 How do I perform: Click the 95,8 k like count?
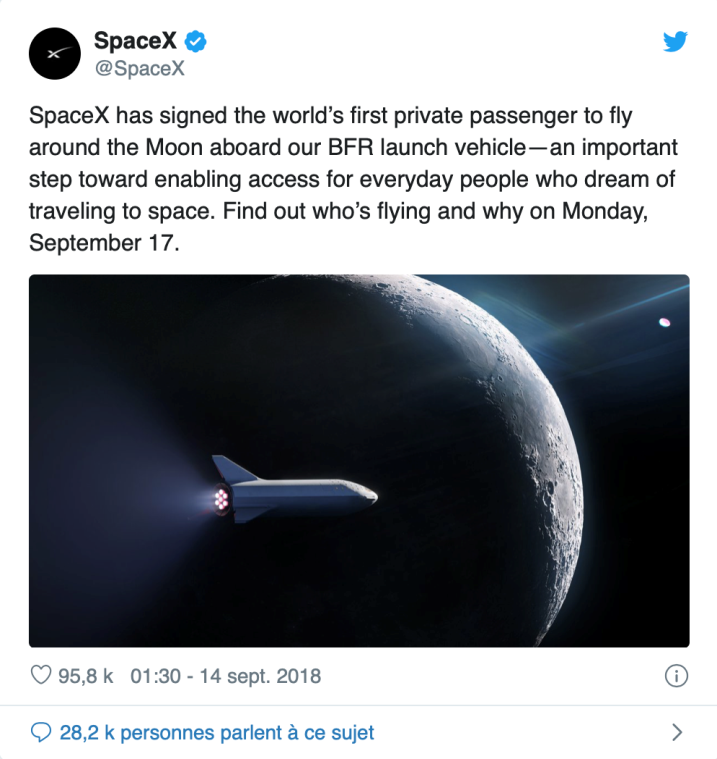pos(86,676)
